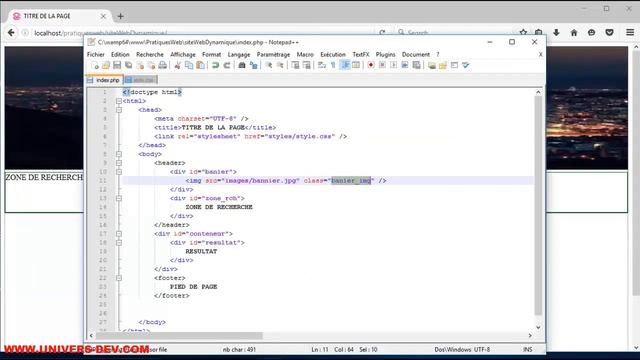Click the Open file folder icon

coord(106,65)
